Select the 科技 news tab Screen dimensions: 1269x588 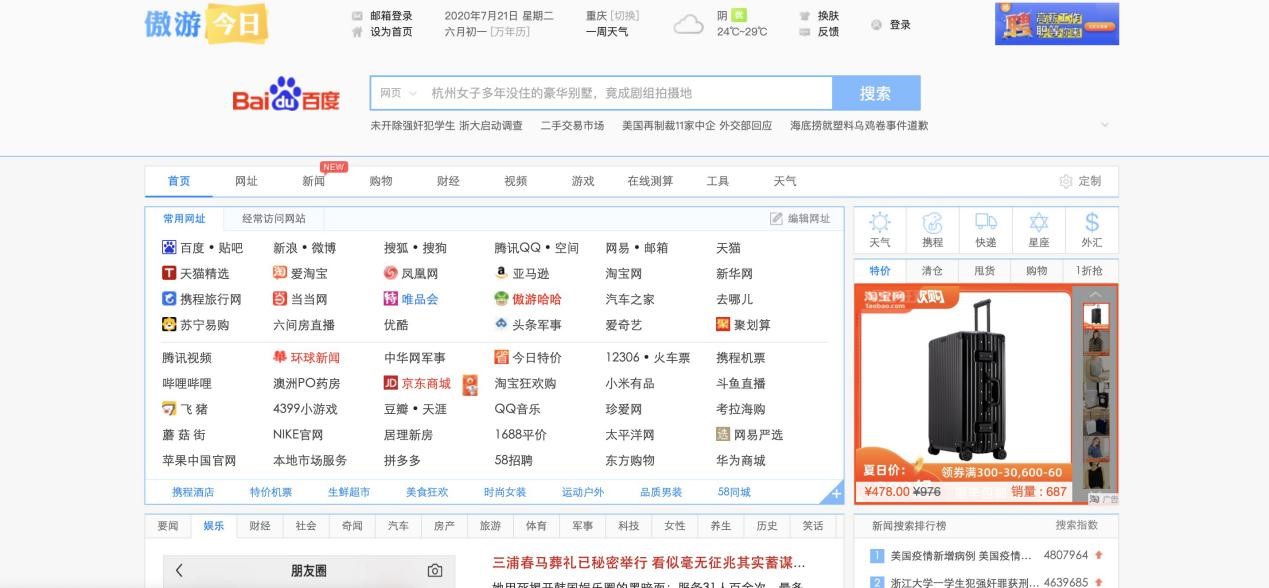(x=628, y=525)
